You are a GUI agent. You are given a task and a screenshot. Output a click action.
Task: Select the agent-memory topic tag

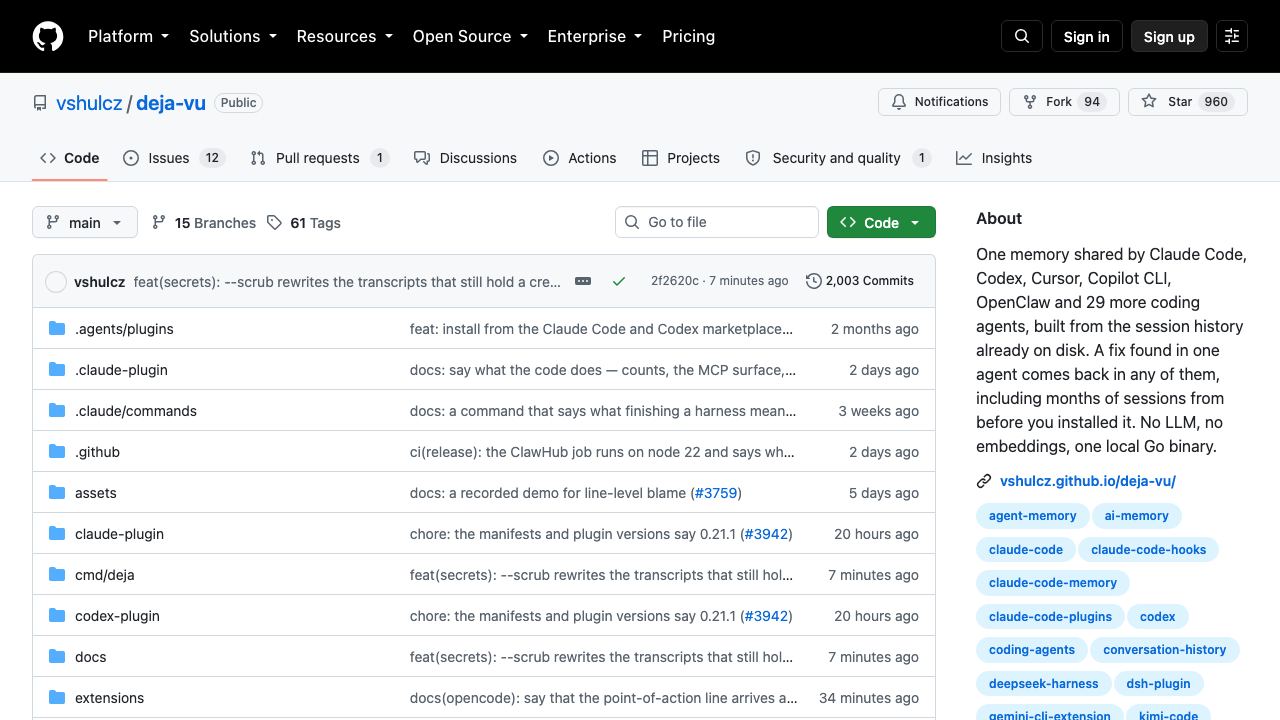[1033, 516]
